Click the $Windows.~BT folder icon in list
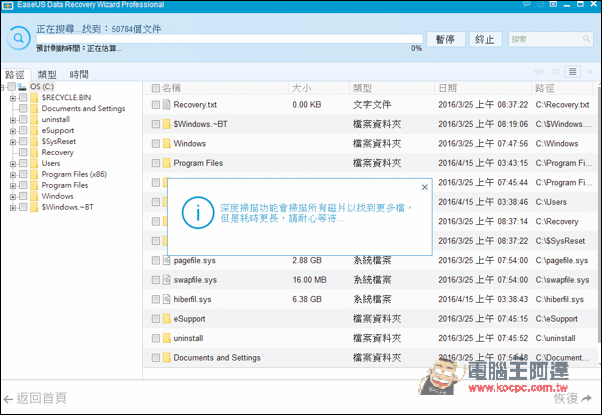Image resolution: width=602 pixels, height=415 pixels. pos(166,124)
